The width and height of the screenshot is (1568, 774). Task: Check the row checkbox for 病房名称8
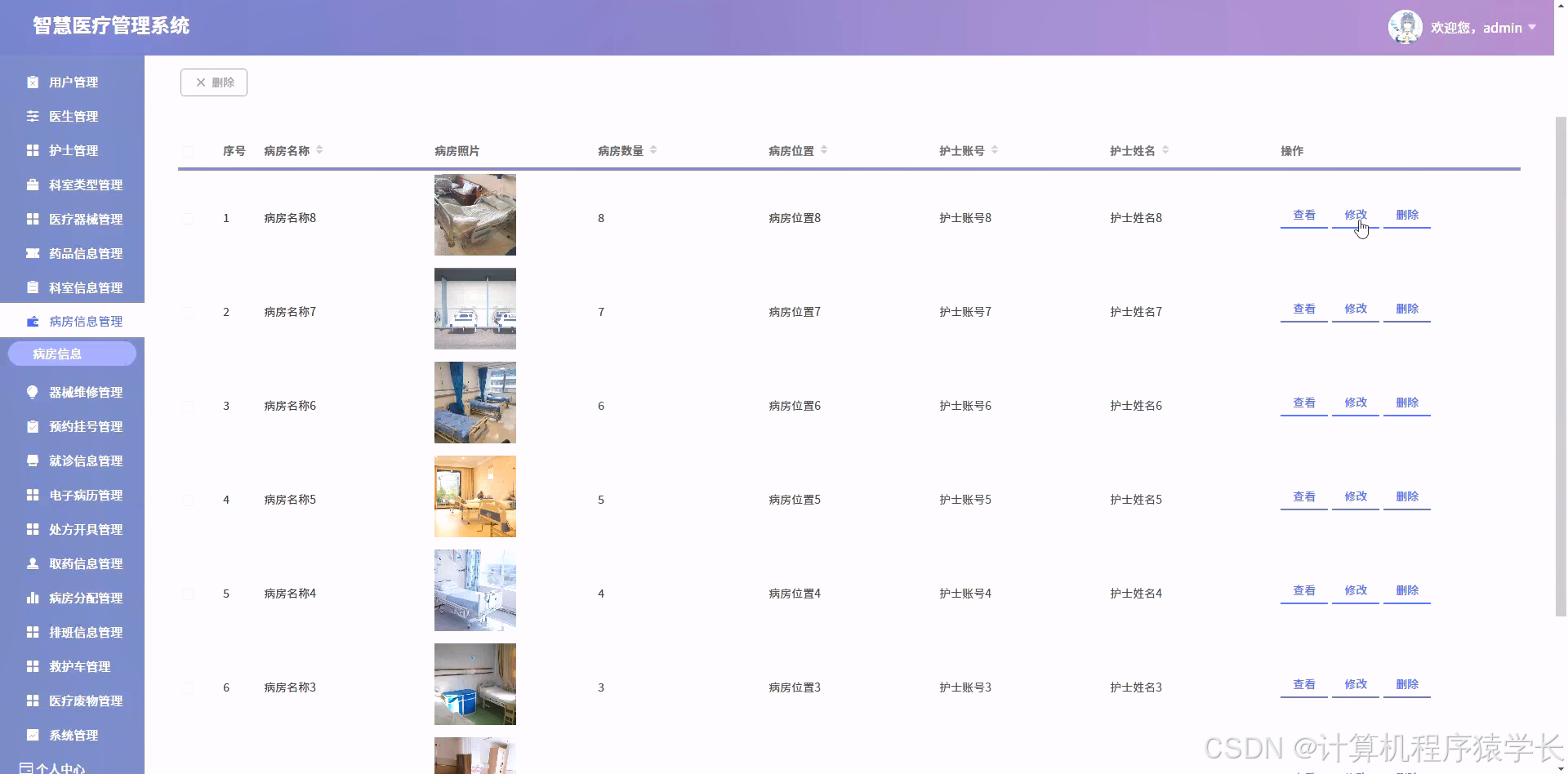click(x=188, y=218)
